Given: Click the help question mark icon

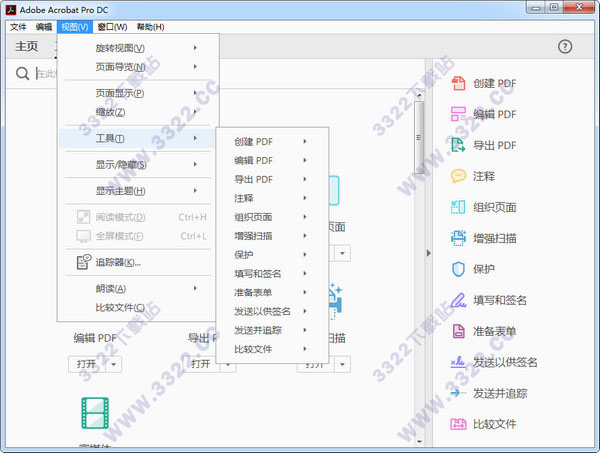Looking at the screenshot, I should point(565,47).
